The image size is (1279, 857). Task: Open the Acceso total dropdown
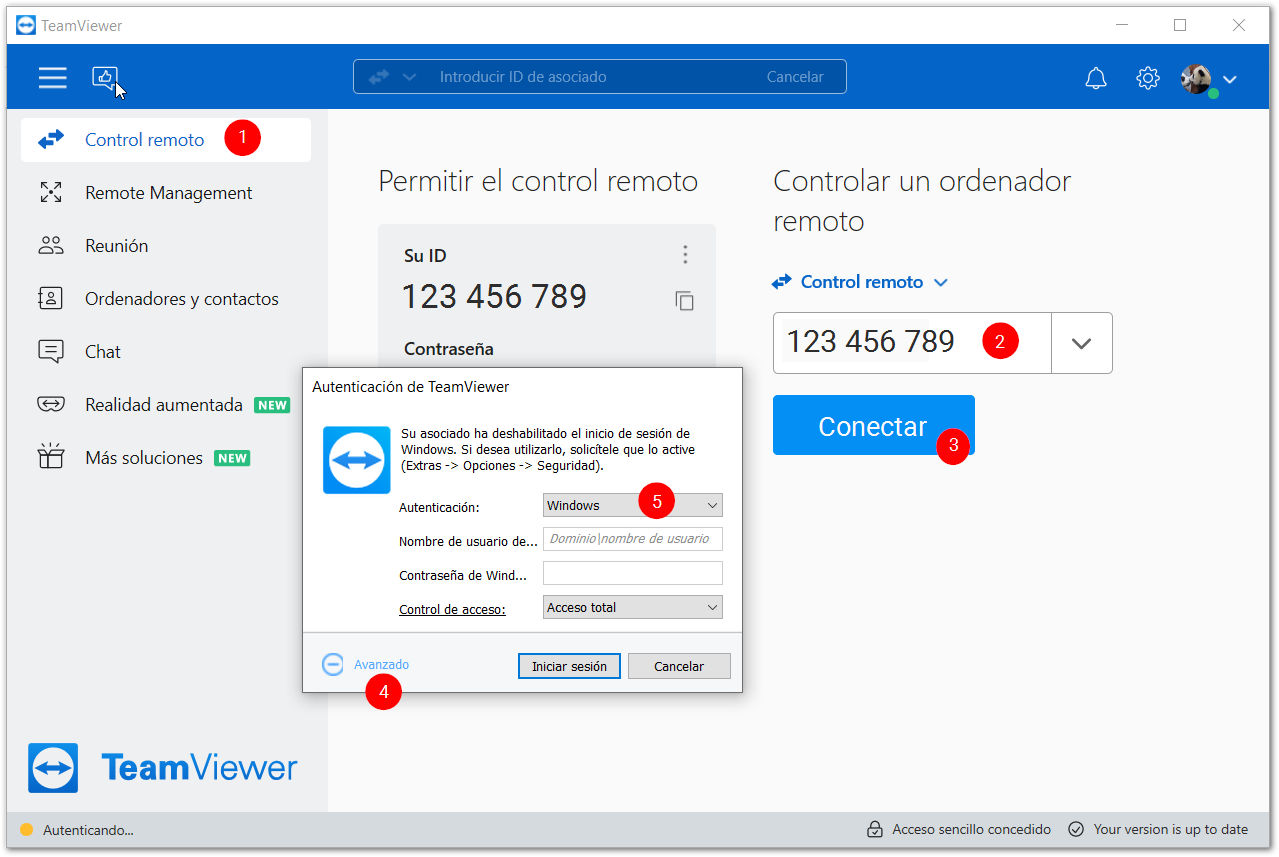click(632, 607)
